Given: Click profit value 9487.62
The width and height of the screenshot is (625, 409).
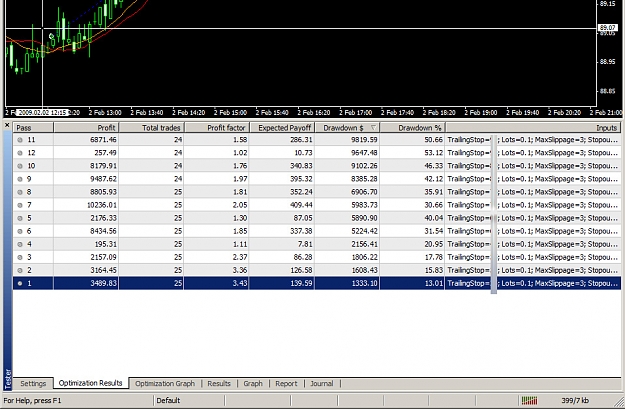Looking at the screenshot, I should point(103,179).
